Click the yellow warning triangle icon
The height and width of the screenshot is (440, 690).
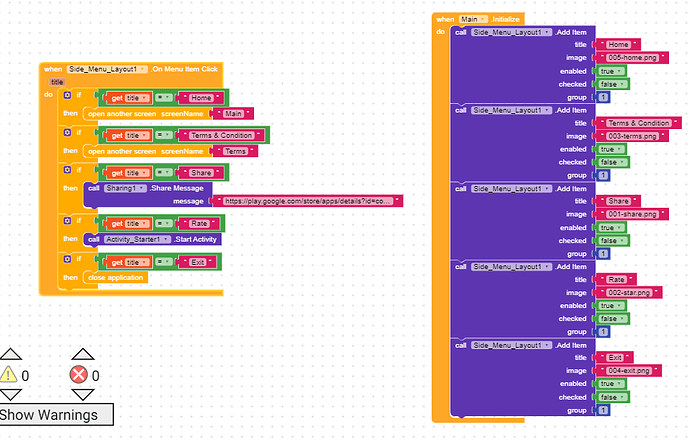pyautogui.click(x=9, y=375)
